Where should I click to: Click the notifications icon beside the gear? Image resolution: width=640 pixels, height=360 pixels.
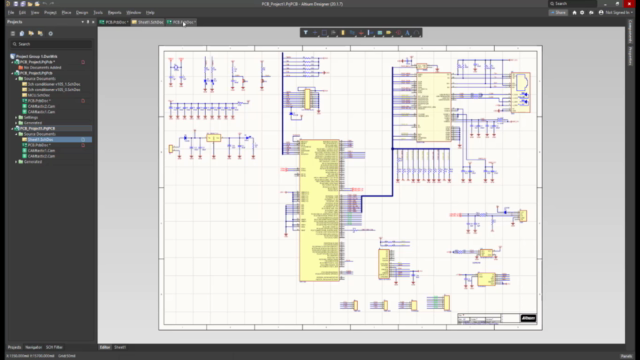tap(591, 13)
